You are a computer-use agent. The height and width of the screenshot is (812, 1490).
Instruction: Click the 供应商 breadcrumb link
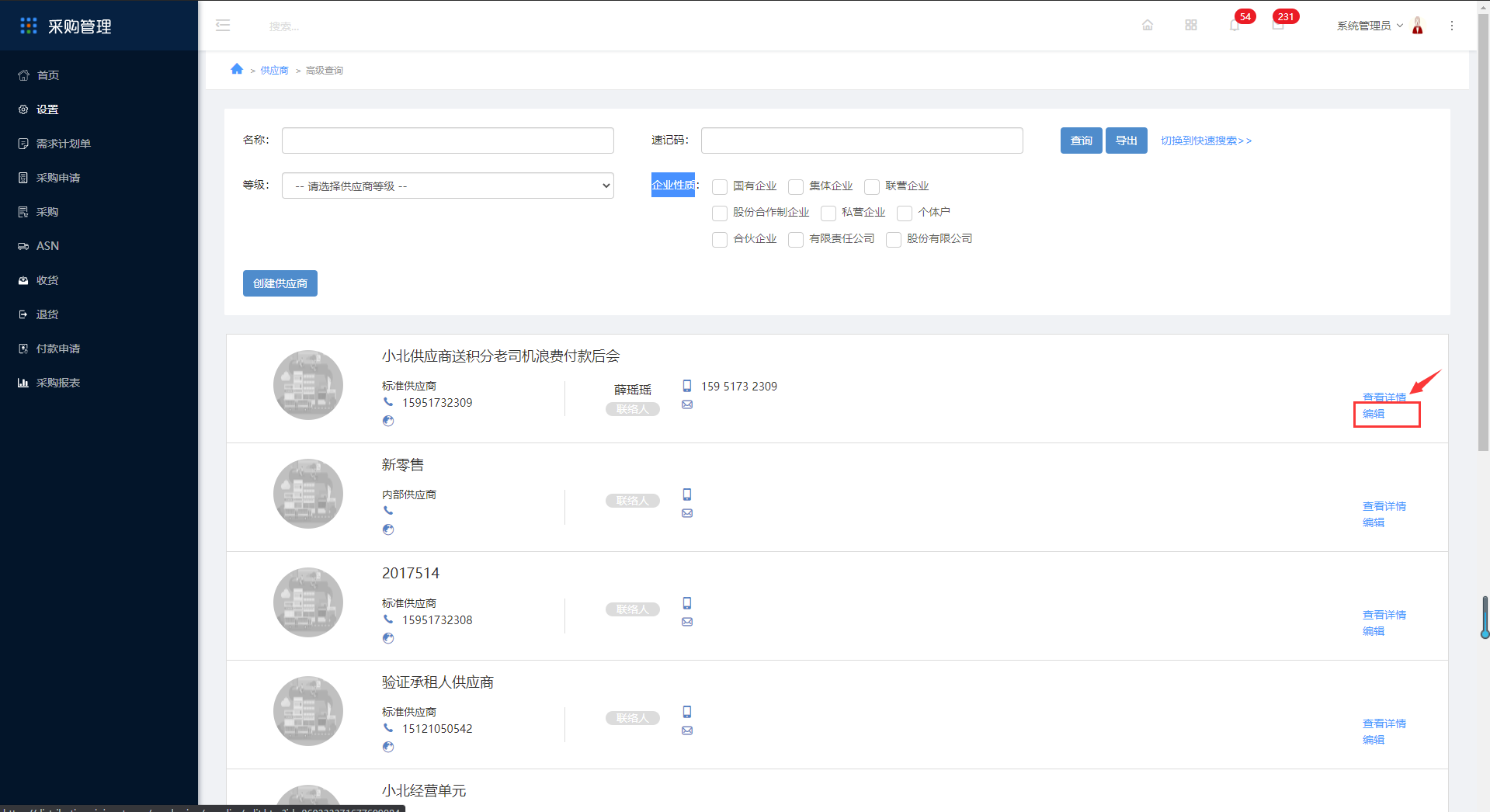click(x=274, y=70)
